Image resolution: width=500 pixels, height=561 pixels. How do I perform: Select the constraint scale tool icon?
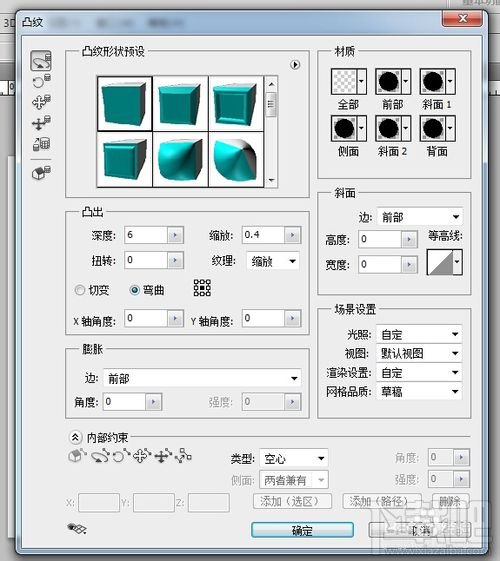click(184, 457)
